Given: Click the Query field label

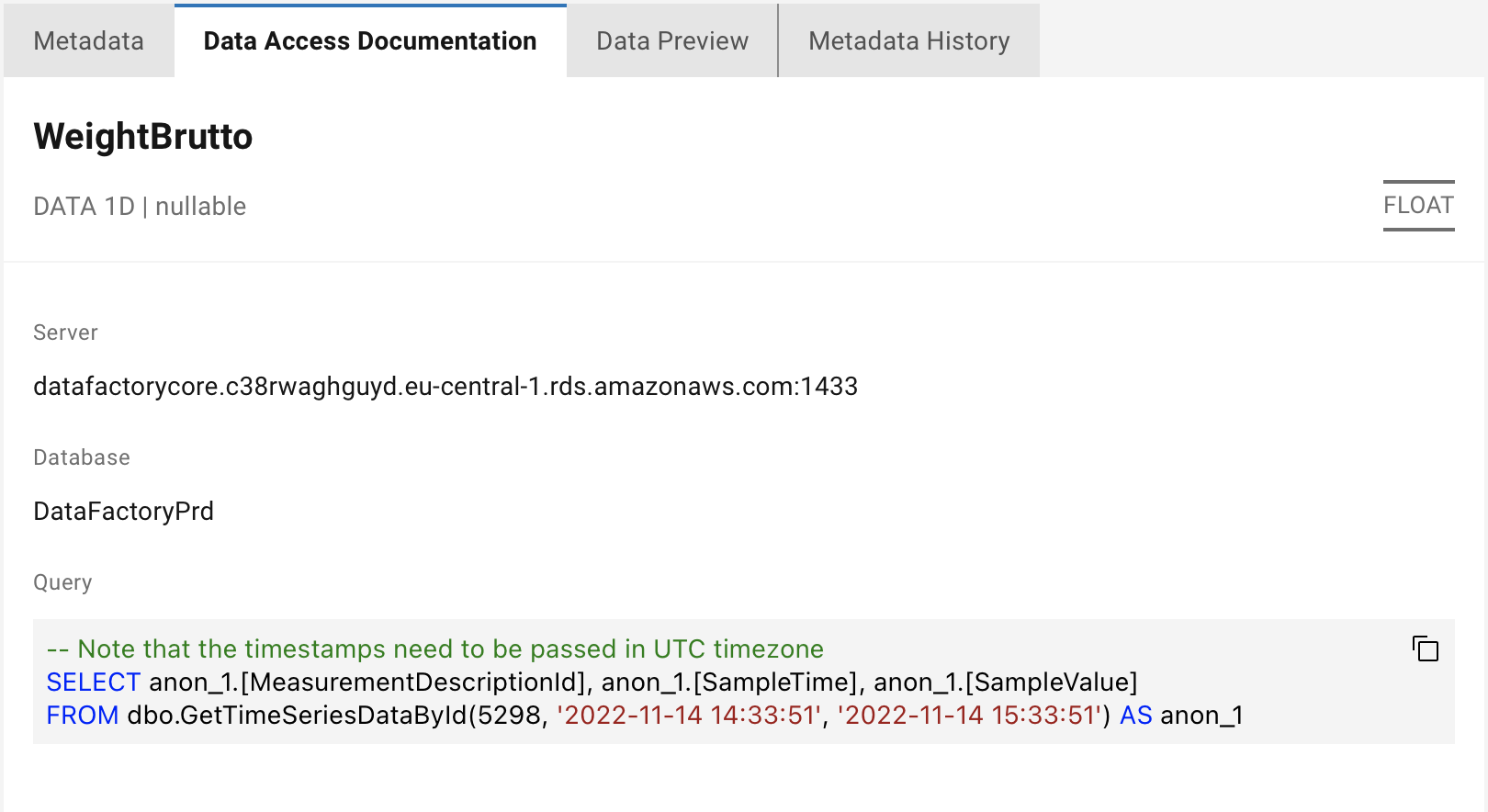Looking at the screenshot, I should 62,582.
